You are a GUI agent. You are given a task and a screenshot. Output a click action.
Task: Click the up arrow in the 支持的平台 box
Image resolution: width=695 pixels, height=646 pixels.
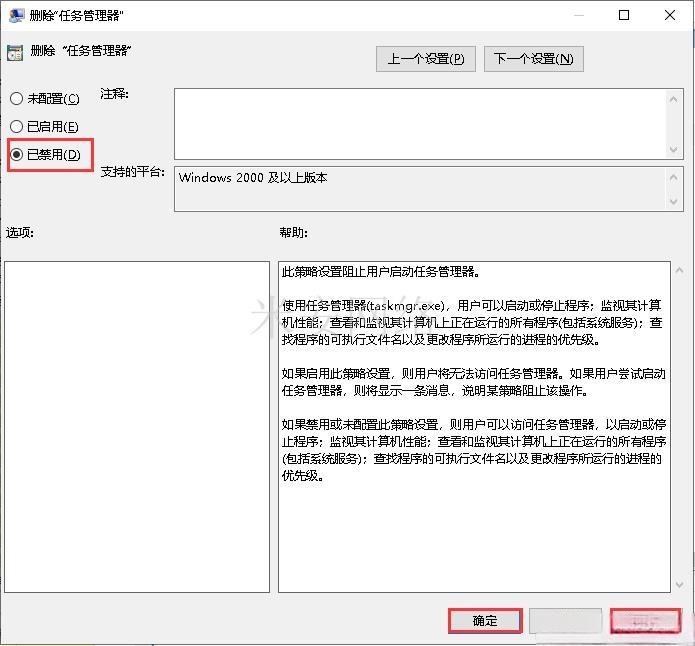click(673, 178)
